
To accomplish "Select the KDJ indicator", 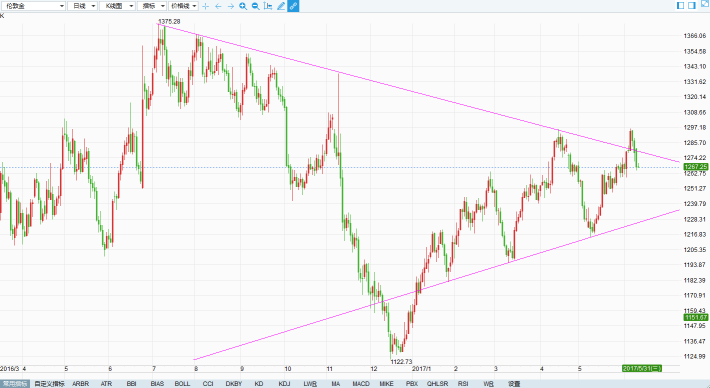I will tap(284, 384).
